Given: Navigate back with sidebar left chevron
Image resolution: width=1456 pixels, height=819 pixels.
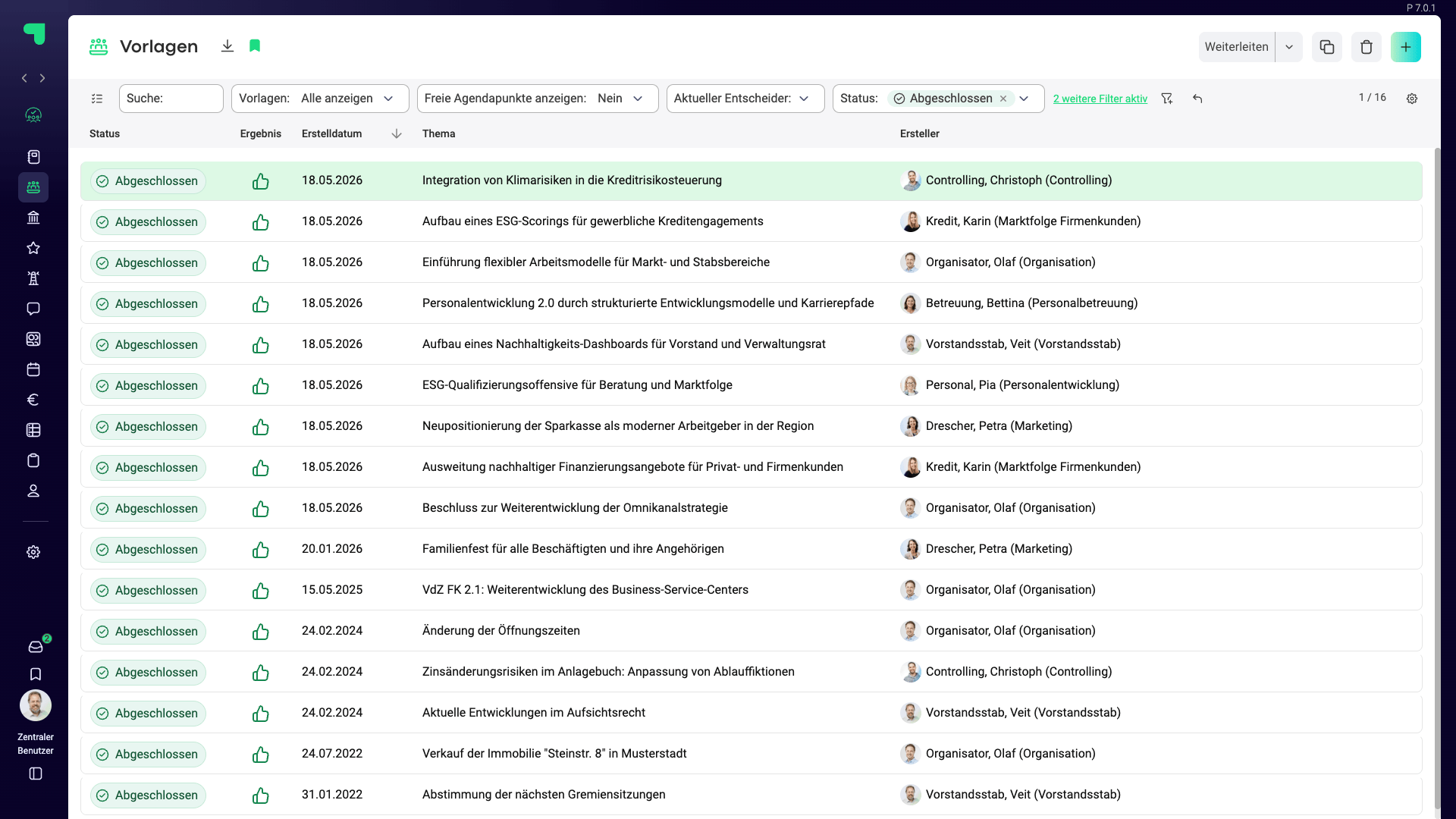Looking at the screenshot, I should pos(24,78).
